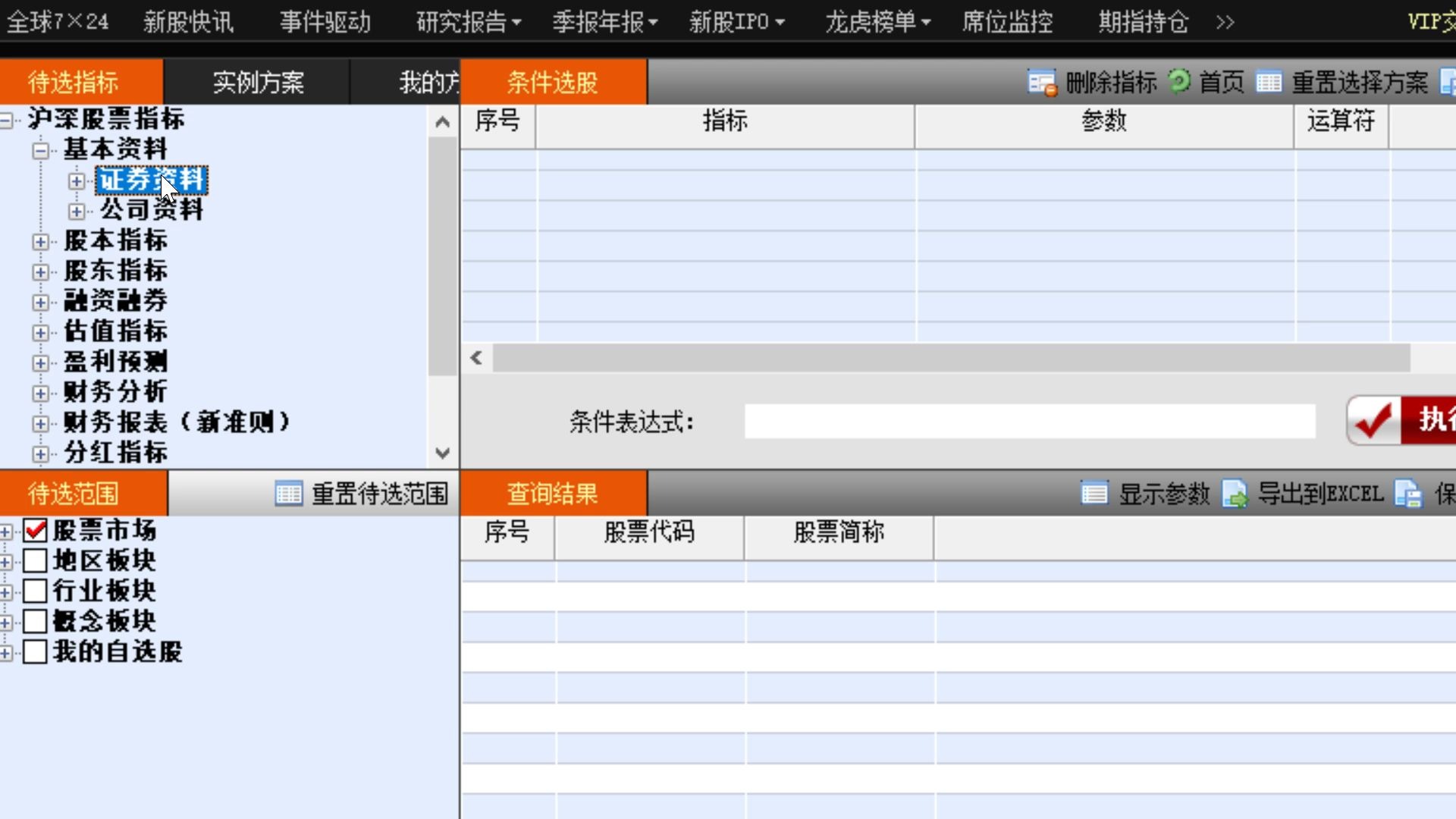The image size is (1456, 819).
Task: Open the 新股快讯 menu item
Action: click(x=188, y=22)
